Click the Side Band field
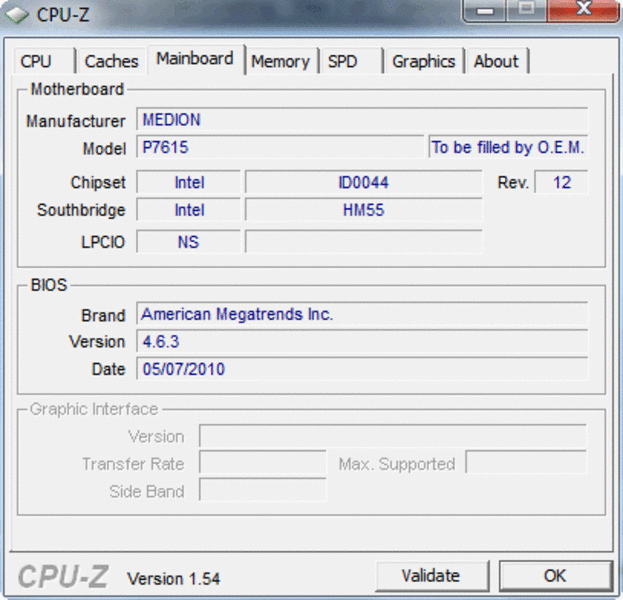This screenshot has height=600, width=623. [x=263, y=490]
